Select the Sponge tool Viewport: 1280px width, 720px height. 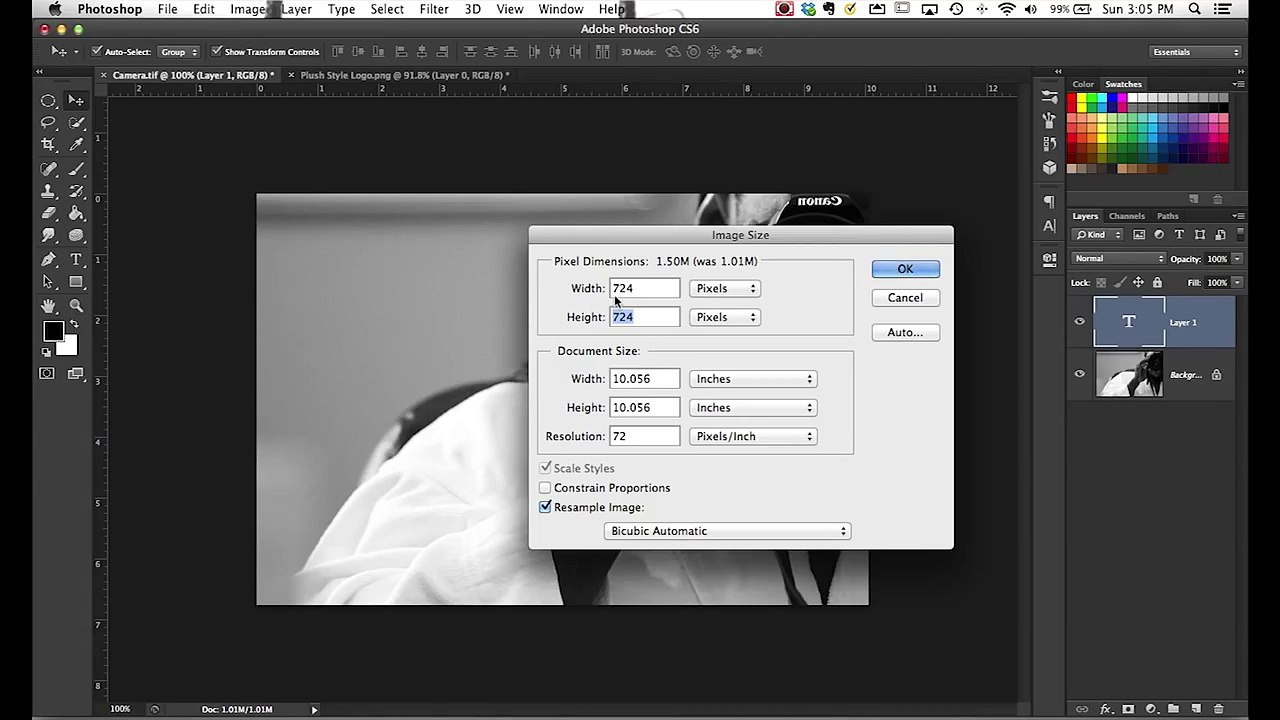tap(76, 235)
